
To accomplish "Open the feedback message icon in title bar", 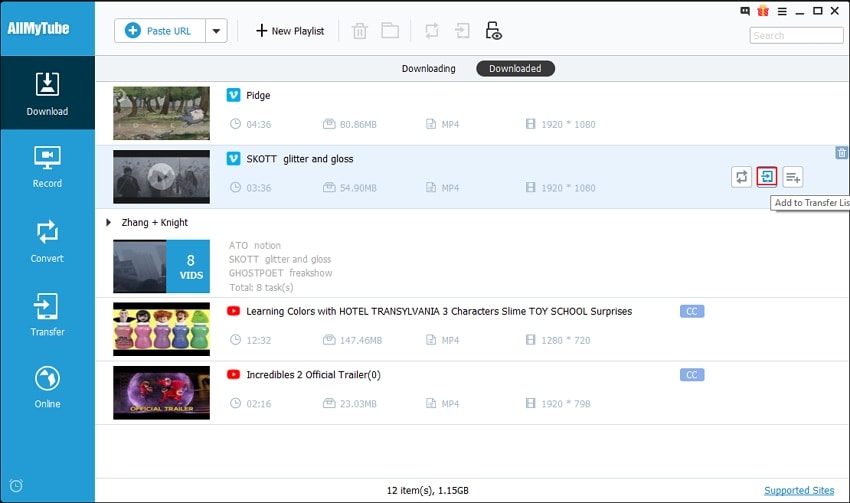I will click(745, 11).
